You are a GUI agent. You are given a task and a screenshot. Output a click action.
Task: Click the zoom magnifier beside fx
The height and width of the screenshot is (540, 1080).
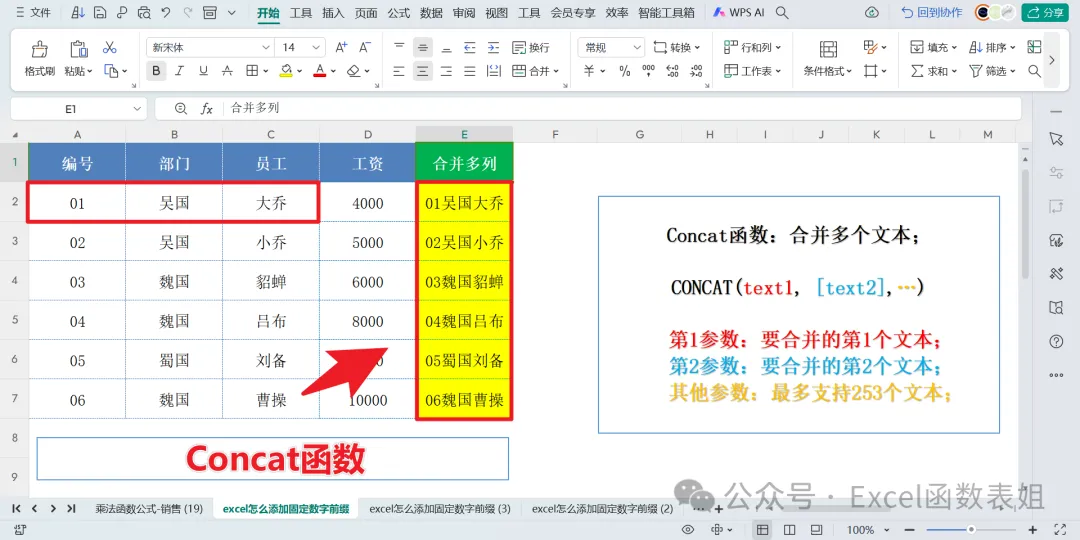(x=181, y=109)
